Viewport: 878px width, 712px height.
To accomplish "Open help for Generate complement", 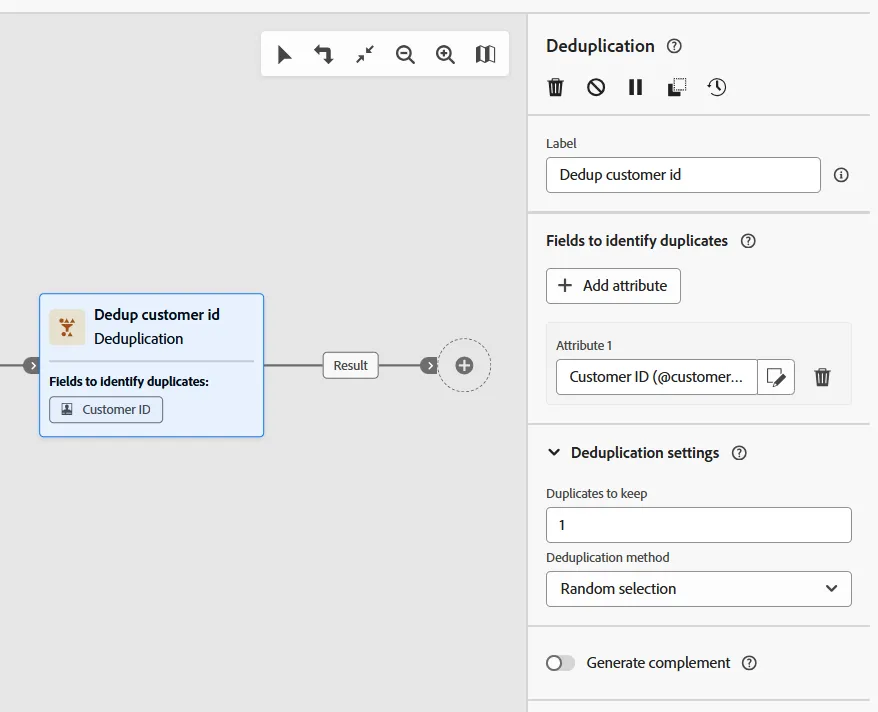I will (749, 663).
